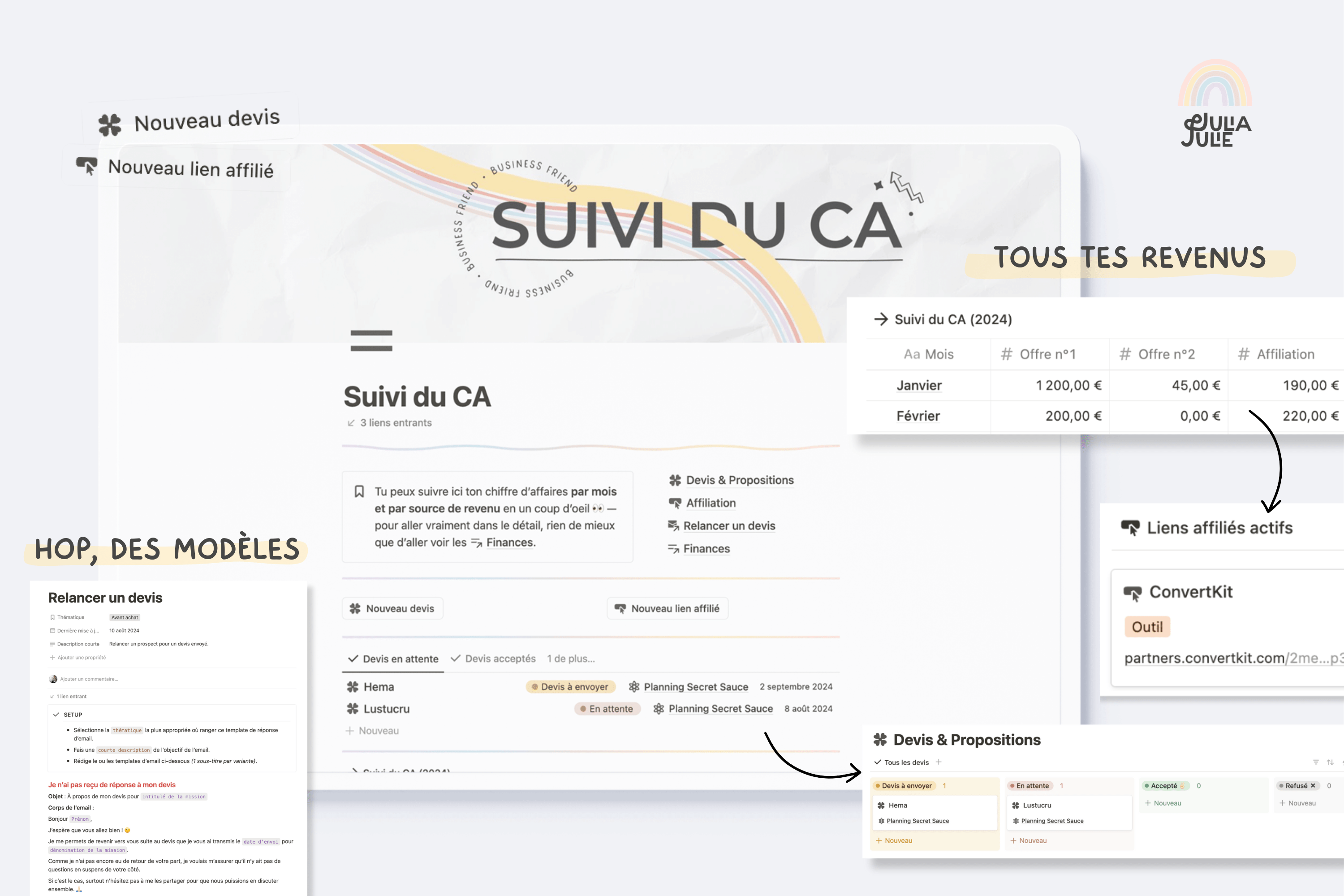This screenshot has width=1344, height=896.
Task: Click the hamburger menu icon
Action: coord(371,340)
